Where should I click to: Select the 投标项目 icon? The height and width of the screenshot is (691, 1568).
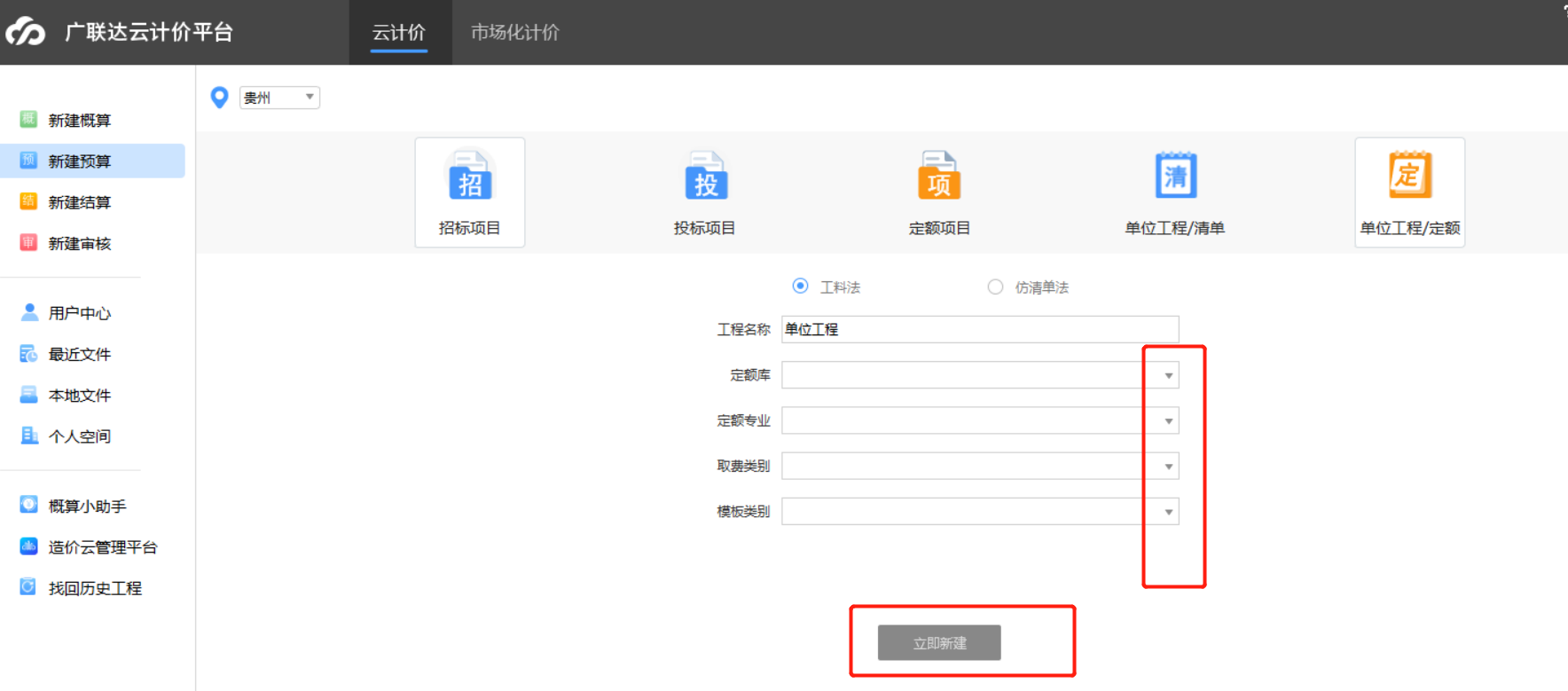(705, 176)
